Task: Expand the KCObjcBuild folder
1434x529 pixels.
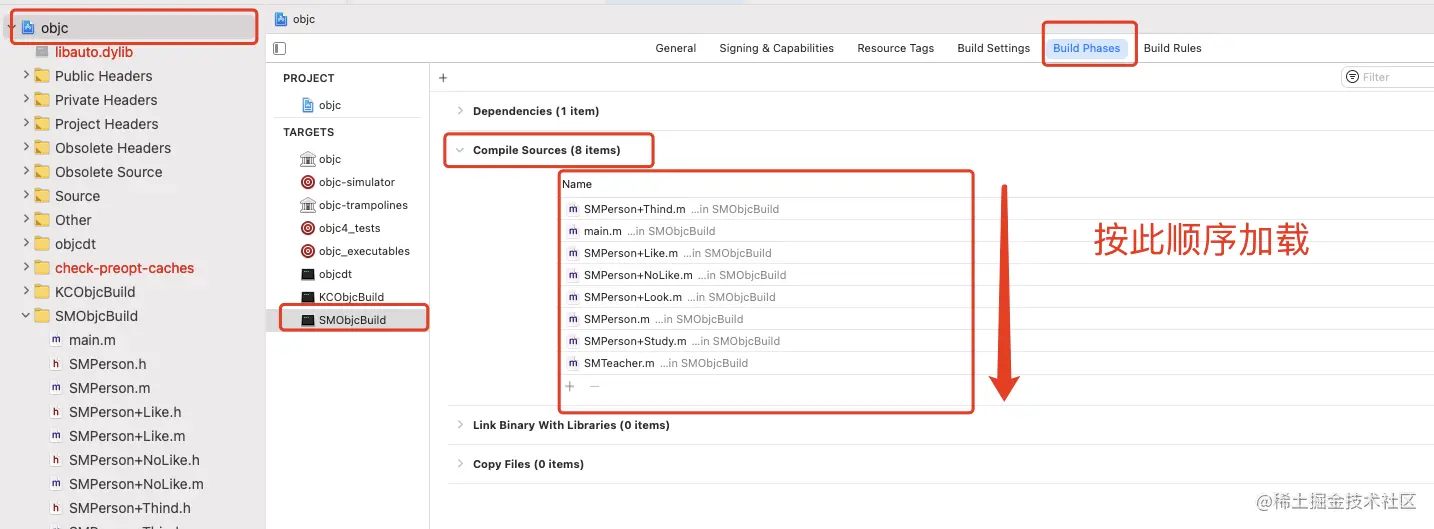Action: pyautogui.click(x=26, y=292)
